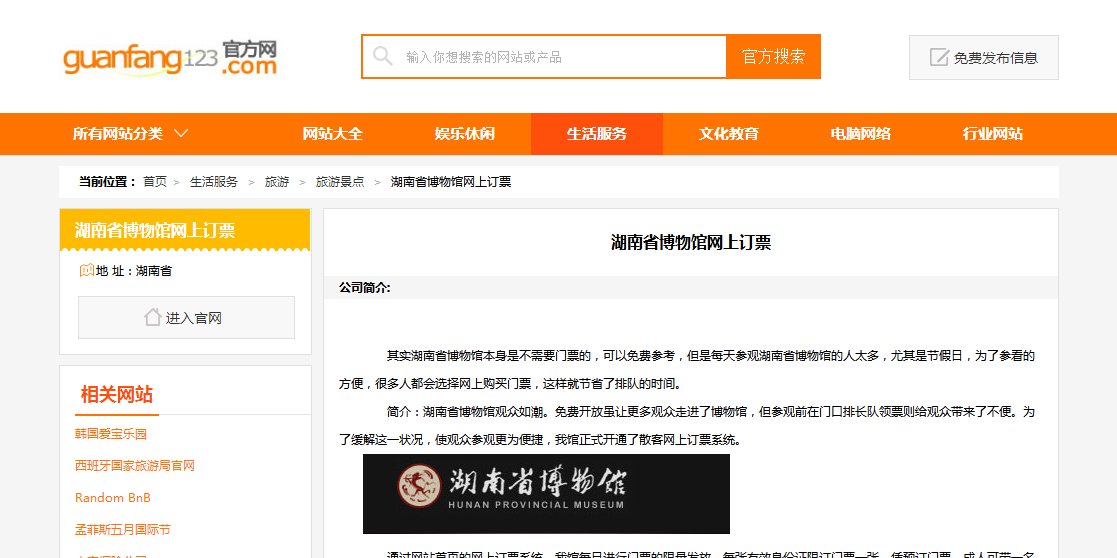Focus the website search input field
1117x558 pixels.
pos(544,56)
